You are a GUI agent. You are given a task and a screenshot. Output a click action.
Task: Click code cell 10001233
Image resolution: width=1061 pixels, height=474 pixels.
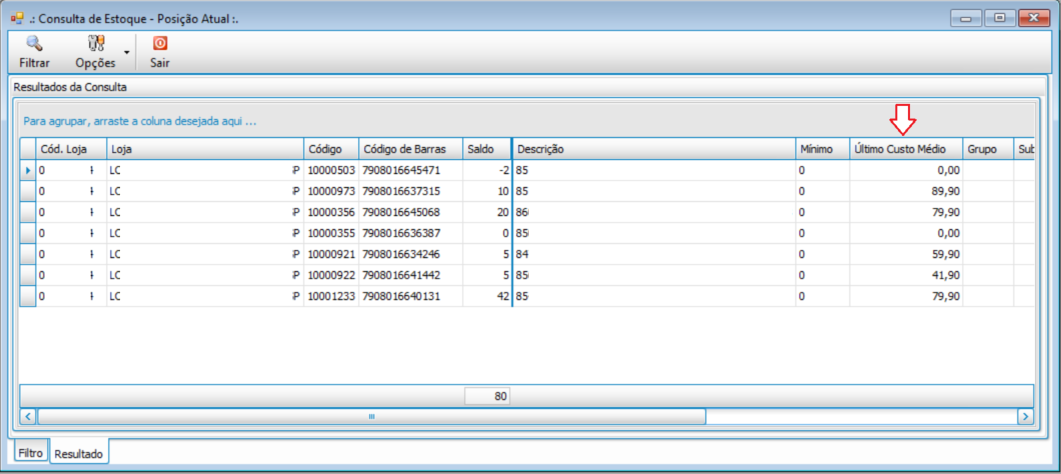331,296
